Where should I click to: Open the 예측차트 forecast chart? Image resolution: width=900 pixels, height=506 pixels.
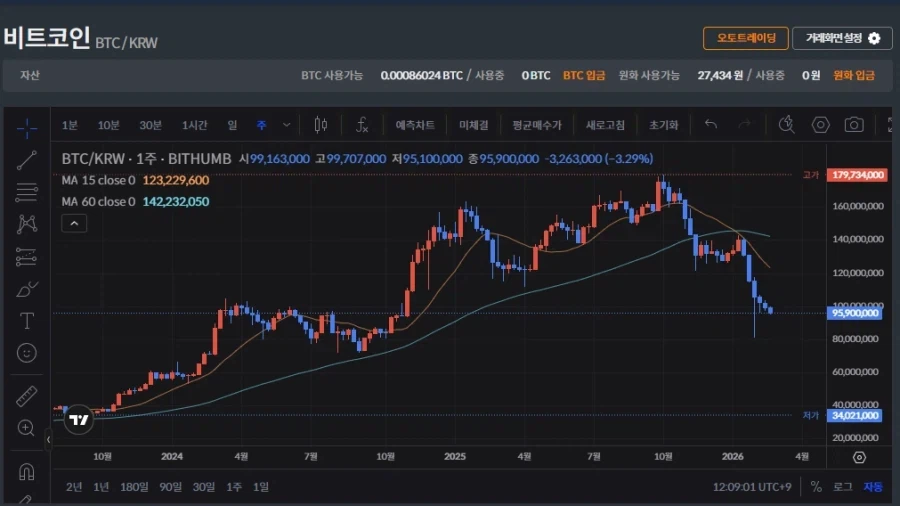click(x=415, y=124)
